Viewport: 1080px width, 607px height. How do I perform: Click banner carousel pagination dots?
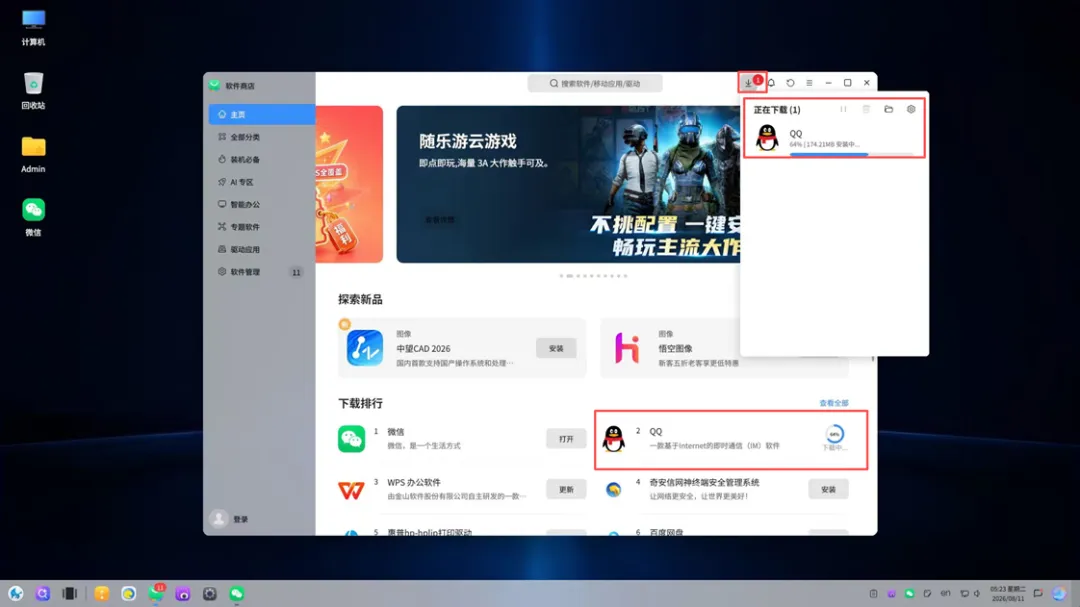[x=593, y=276]
